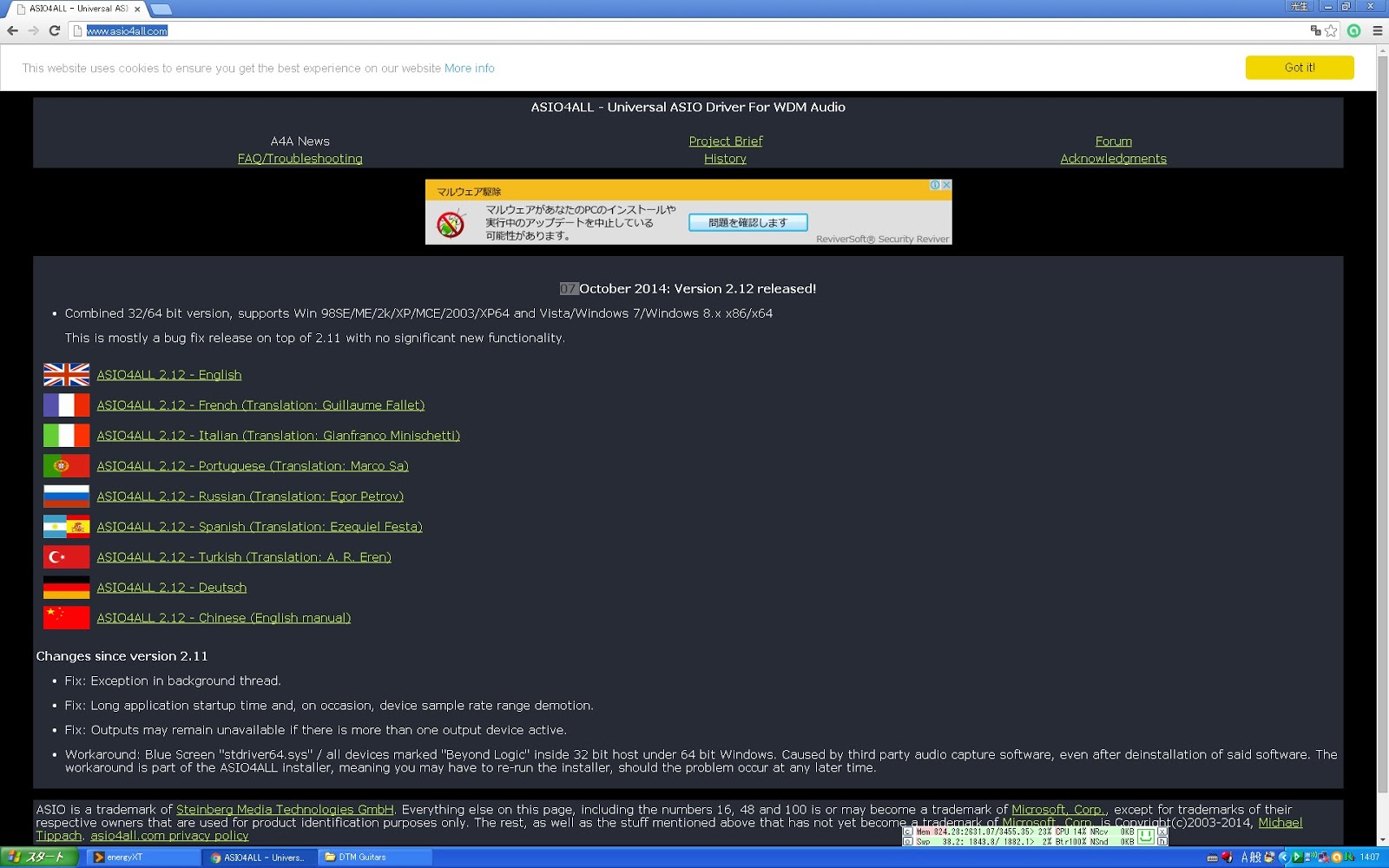Open the Michael Tippach link
This screenshot has height=868, width=1389.
pos(1280,822)
